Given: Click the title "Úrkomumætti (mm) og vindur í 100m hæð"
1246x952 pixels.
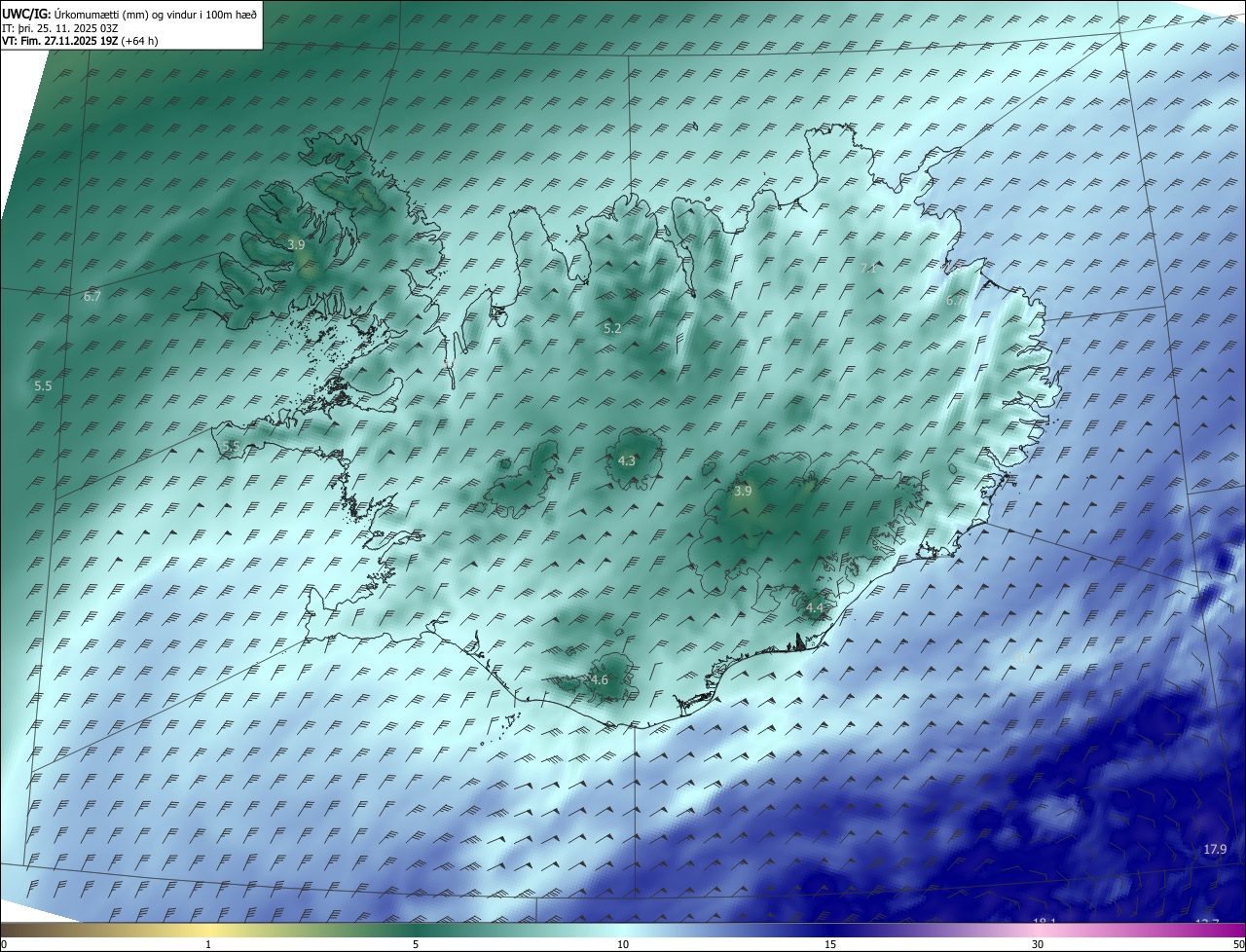Looking at the screenshot, I should (x=156, y=14).
